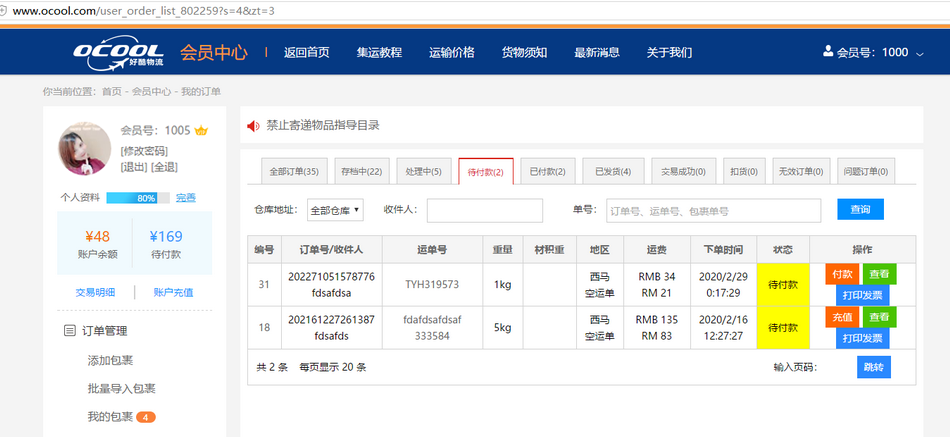Expand the member account dropdown chevron

(920, 53)
